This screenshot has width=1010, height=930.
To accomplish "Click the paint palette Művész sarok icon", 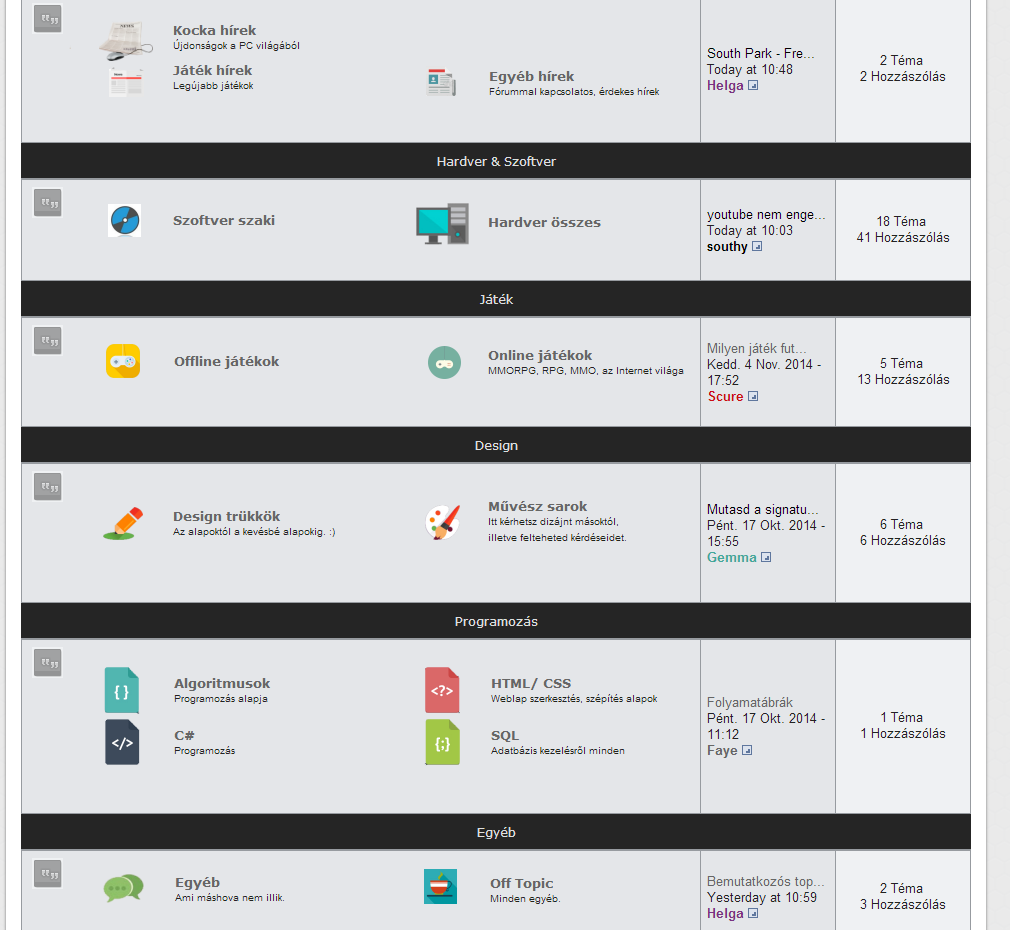I will pyautogui.click(x=443, y=522).
